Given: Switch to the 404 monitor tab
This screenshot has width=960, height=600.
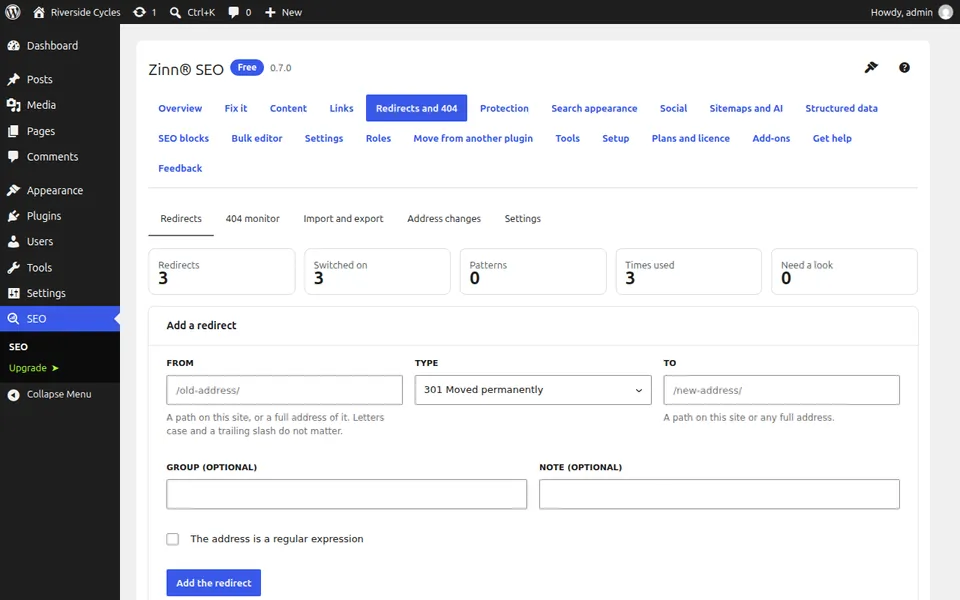Looking at the screenshot, I should pos(252,219).
